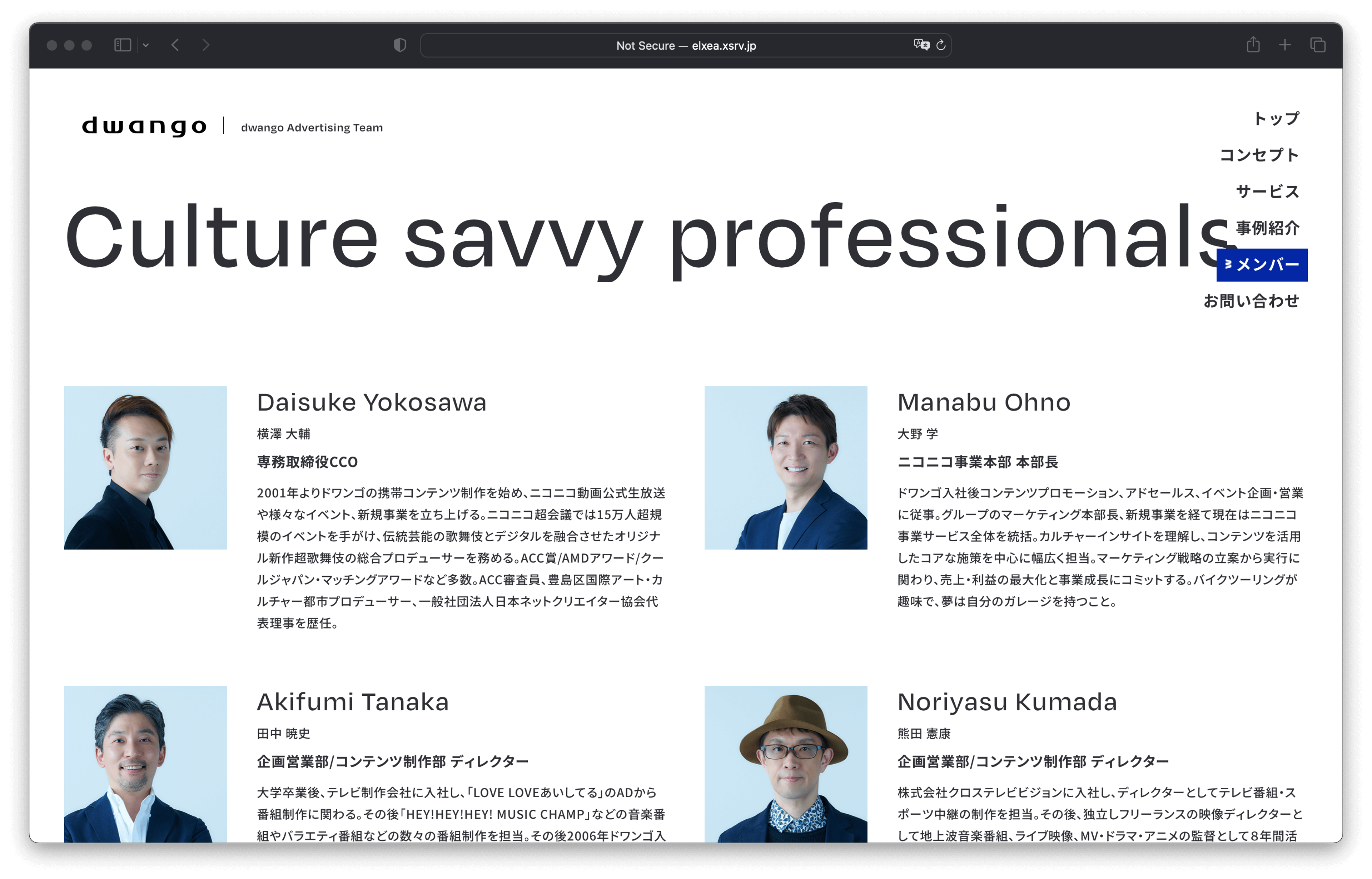Click the dwango Advertising Team text

click(312, 127)
